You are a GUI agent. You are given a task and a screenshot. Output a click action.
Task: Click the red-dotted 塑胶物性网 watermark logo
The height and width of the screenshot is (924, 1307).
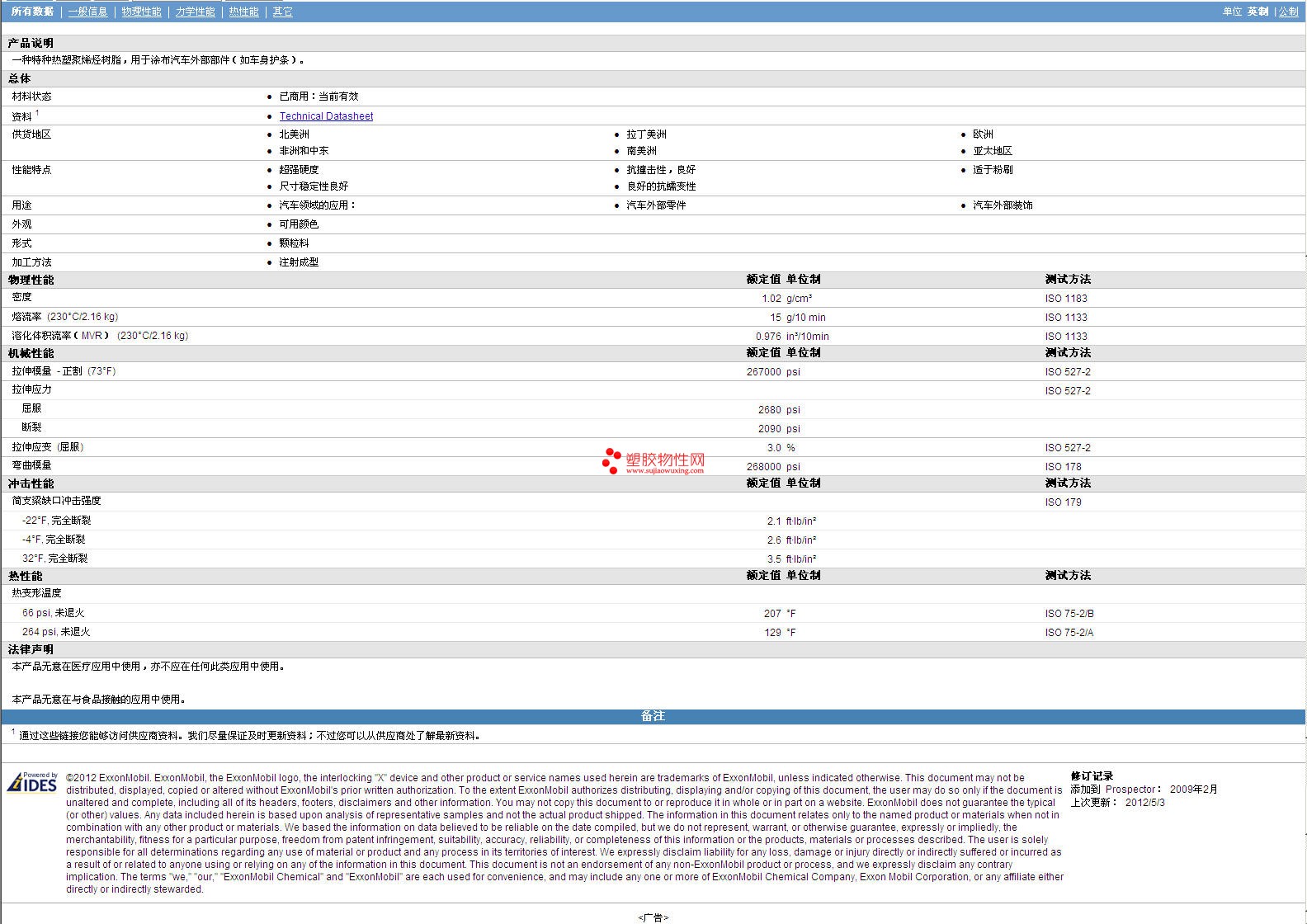point(653,461)
